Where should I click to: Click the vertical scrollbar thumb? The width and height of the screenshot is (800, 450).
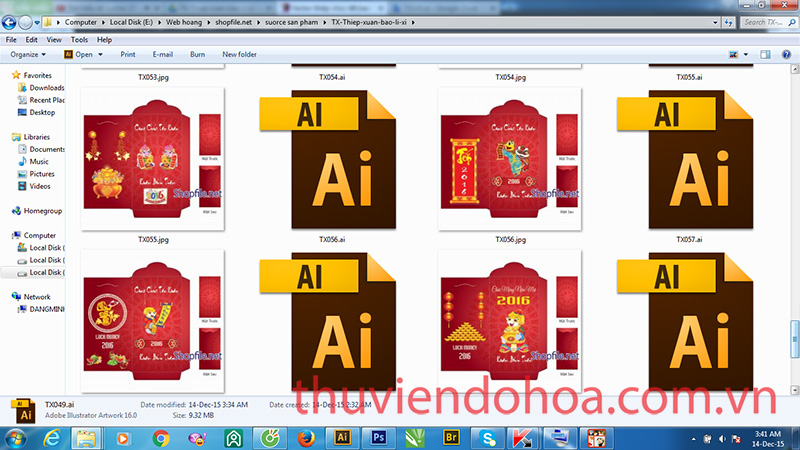795,339
